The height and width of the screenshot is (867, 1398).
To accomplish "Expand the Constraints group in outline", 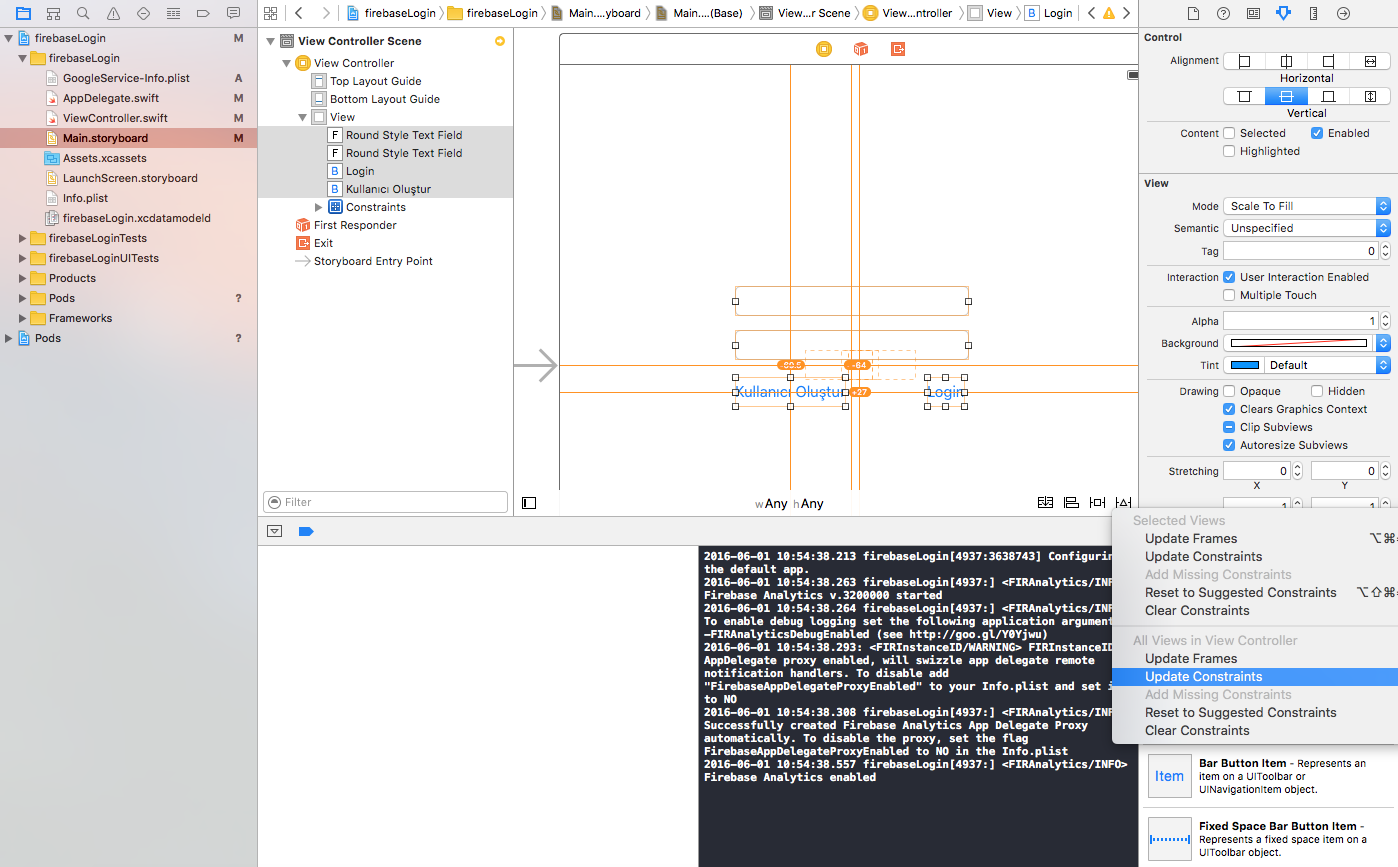I will click(319, 207).
